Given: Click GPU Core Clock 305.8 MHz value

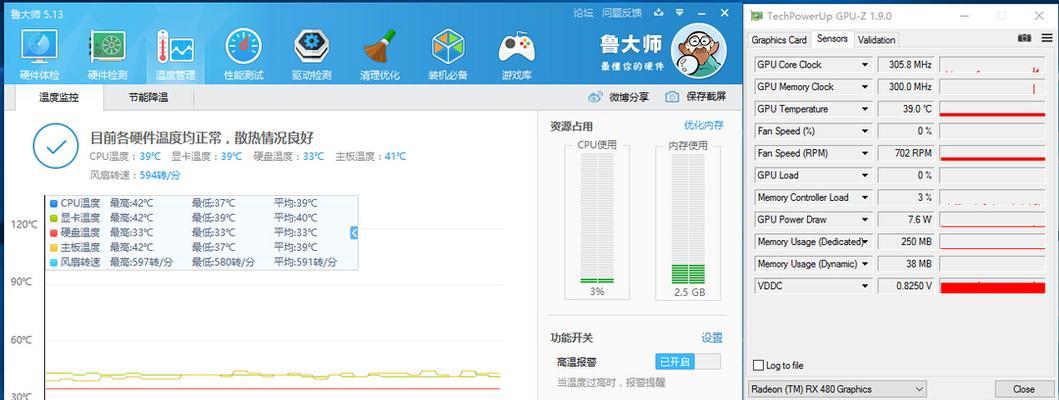Looking at the screenshot, I should (x=906, y=65).
